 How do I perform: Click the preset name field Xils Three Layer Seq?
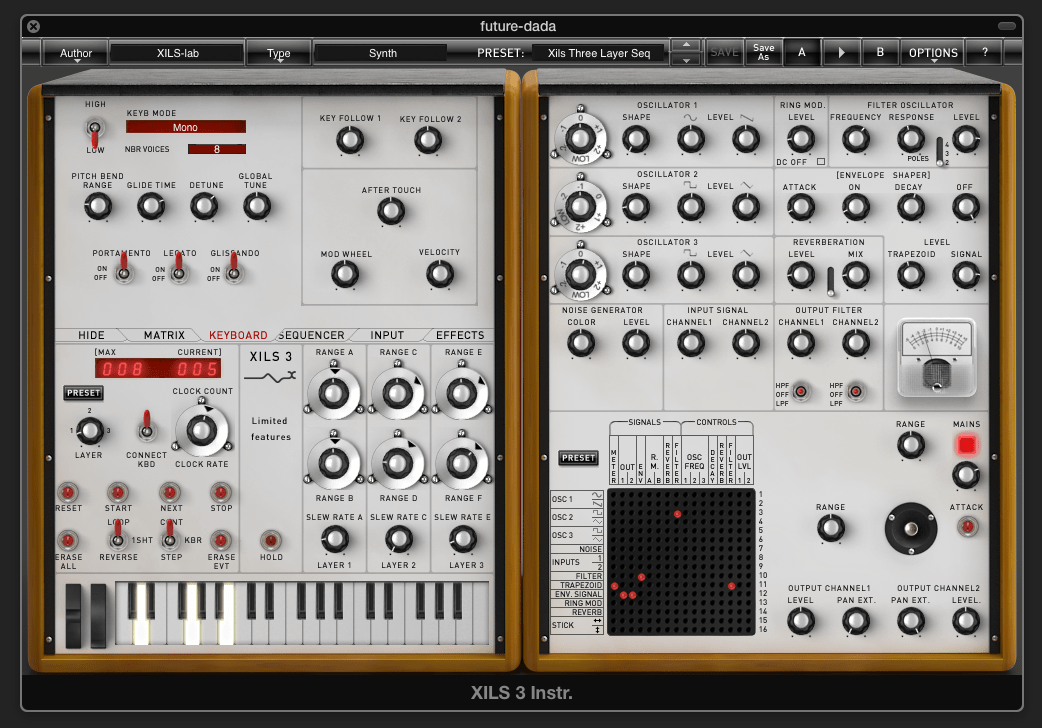599,53
